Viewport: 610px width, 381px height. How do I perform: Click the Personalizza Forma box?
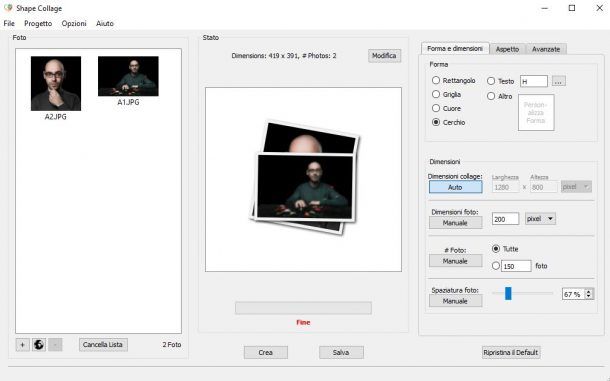536,112
